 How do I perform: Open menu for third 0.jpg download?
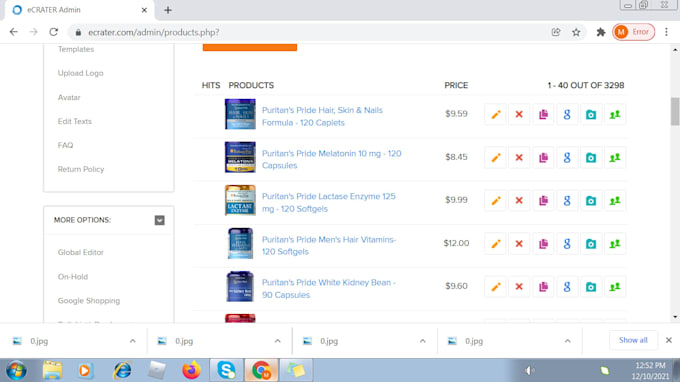coord(422,341)
